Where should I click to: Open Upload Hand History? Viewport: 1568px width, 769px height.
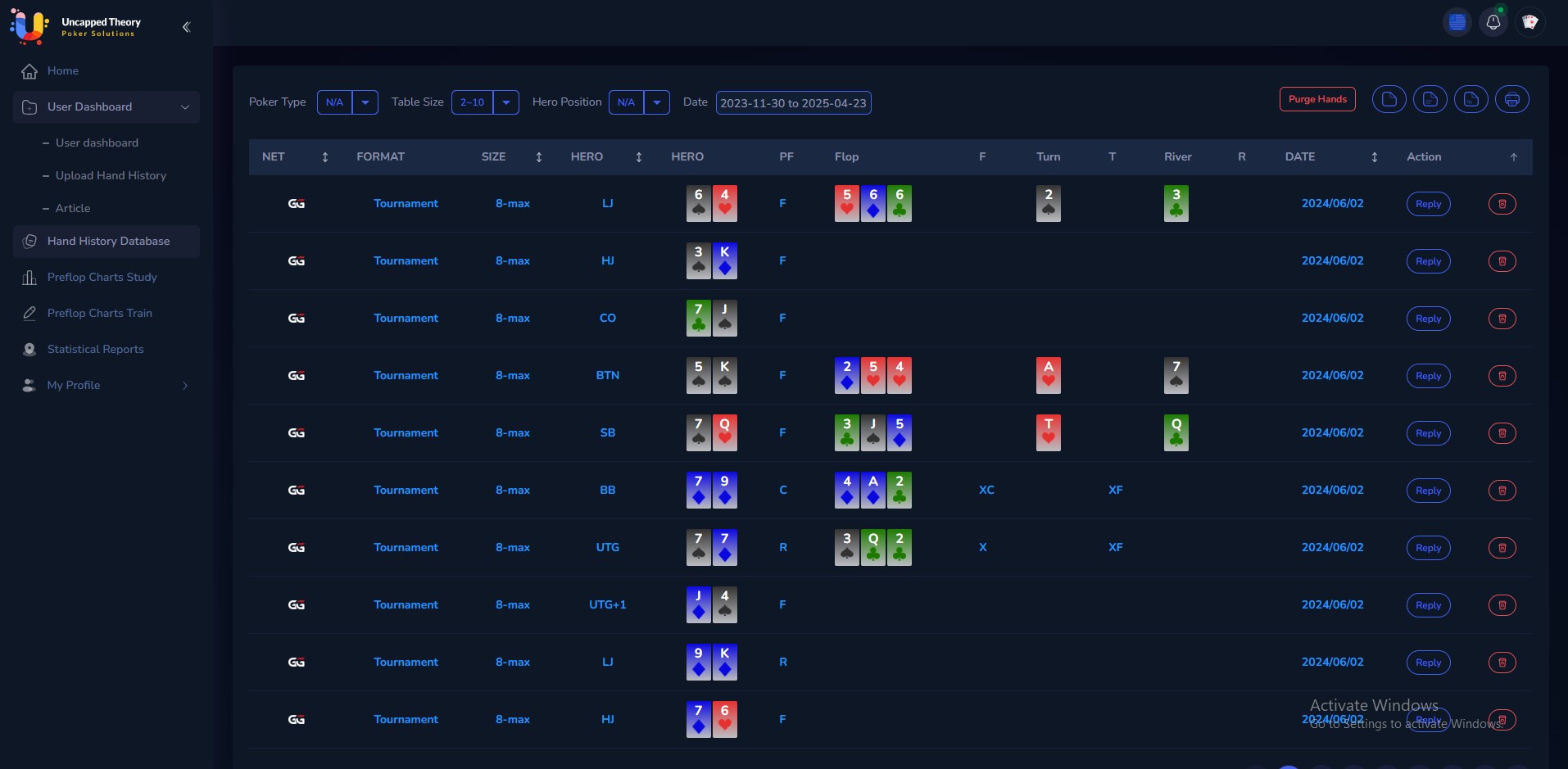coord(111,175)
